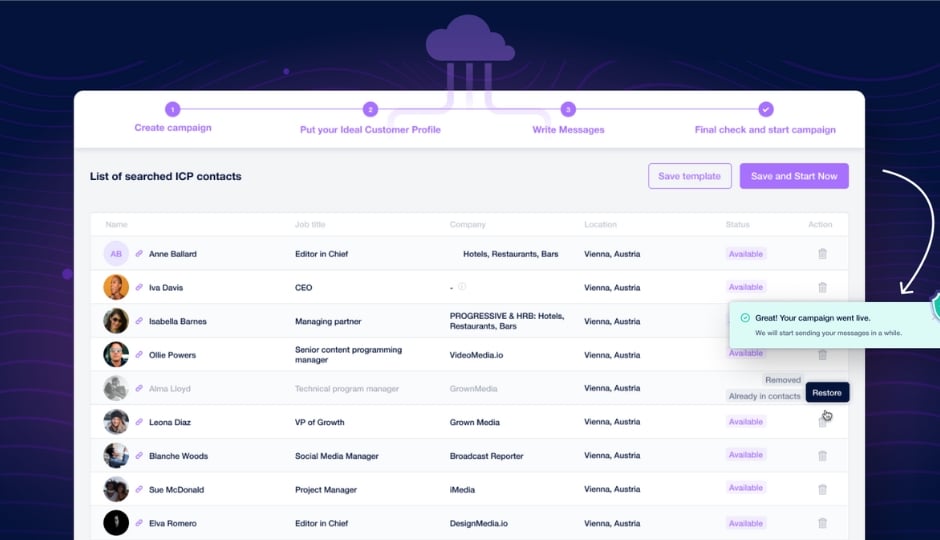
Task: Click Leona Diaz's Available status badge
Action: pos(746,421)
